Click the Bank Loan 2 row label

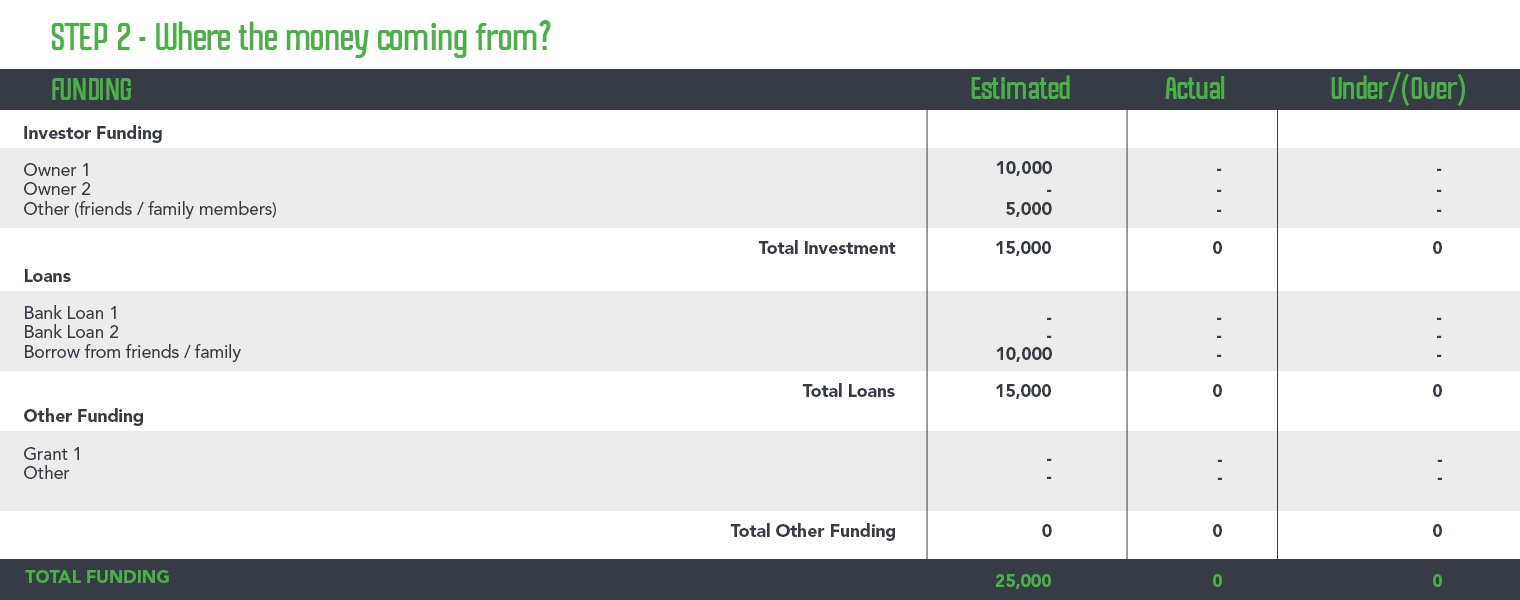(x=71, y=332)
